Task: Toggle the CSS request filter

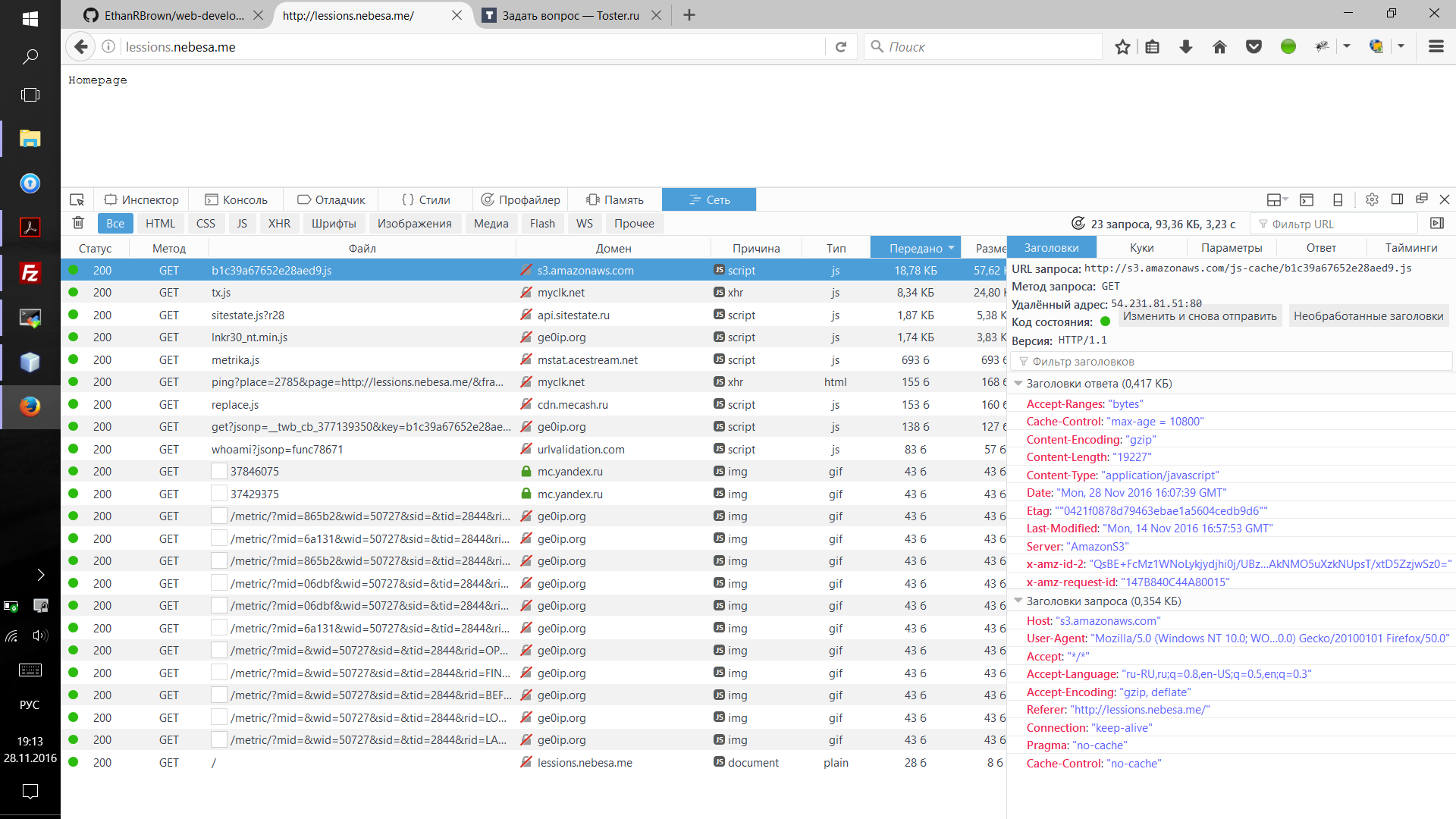Action: (206, 223)
